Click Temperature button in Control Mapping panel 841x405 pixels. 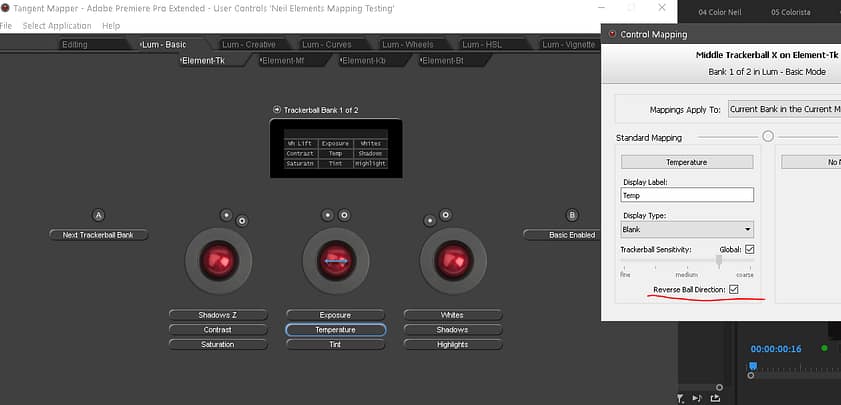pyautogui.click(x=687, y=162)
